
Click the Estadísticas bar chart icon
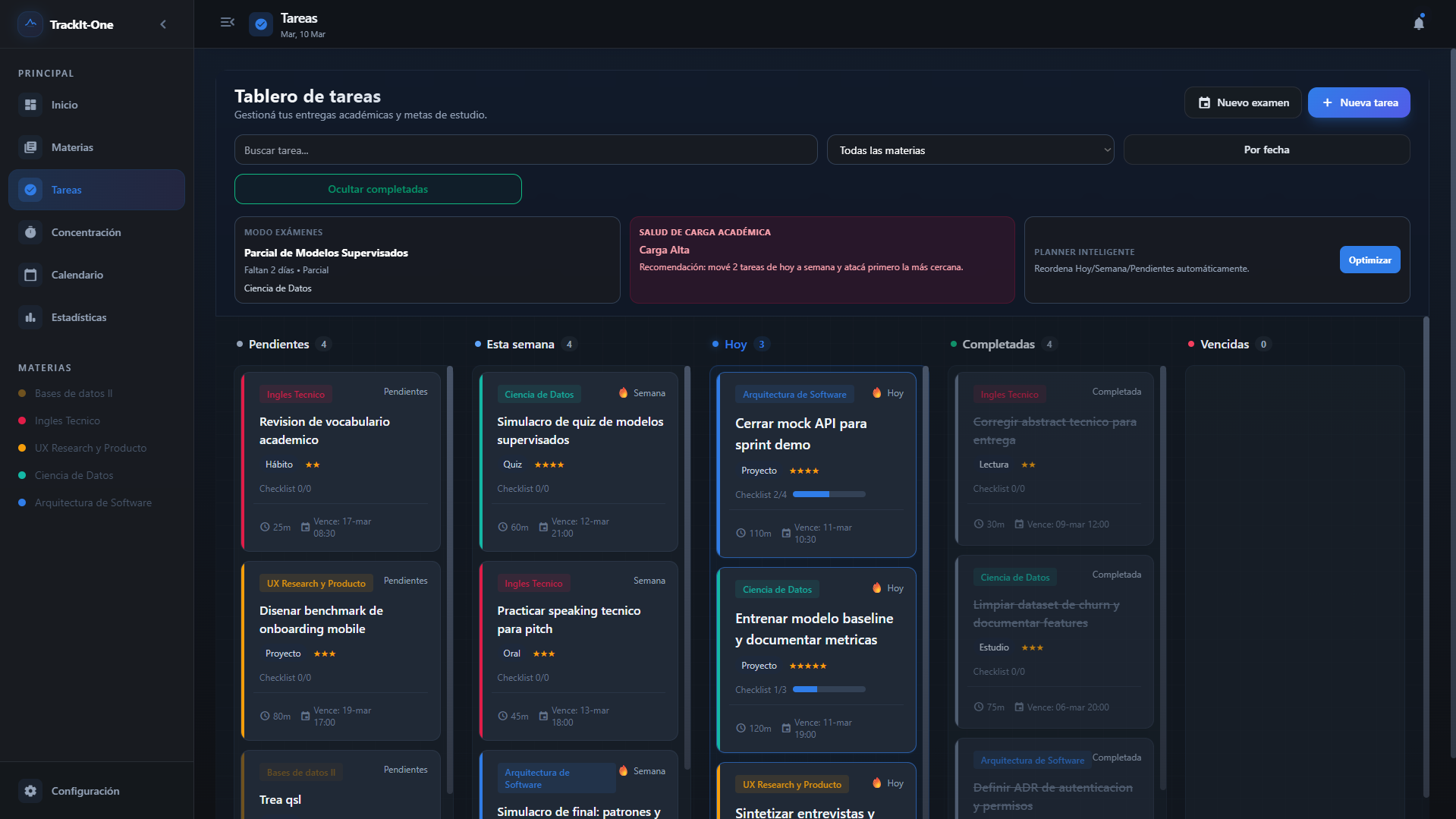[30, 317]
